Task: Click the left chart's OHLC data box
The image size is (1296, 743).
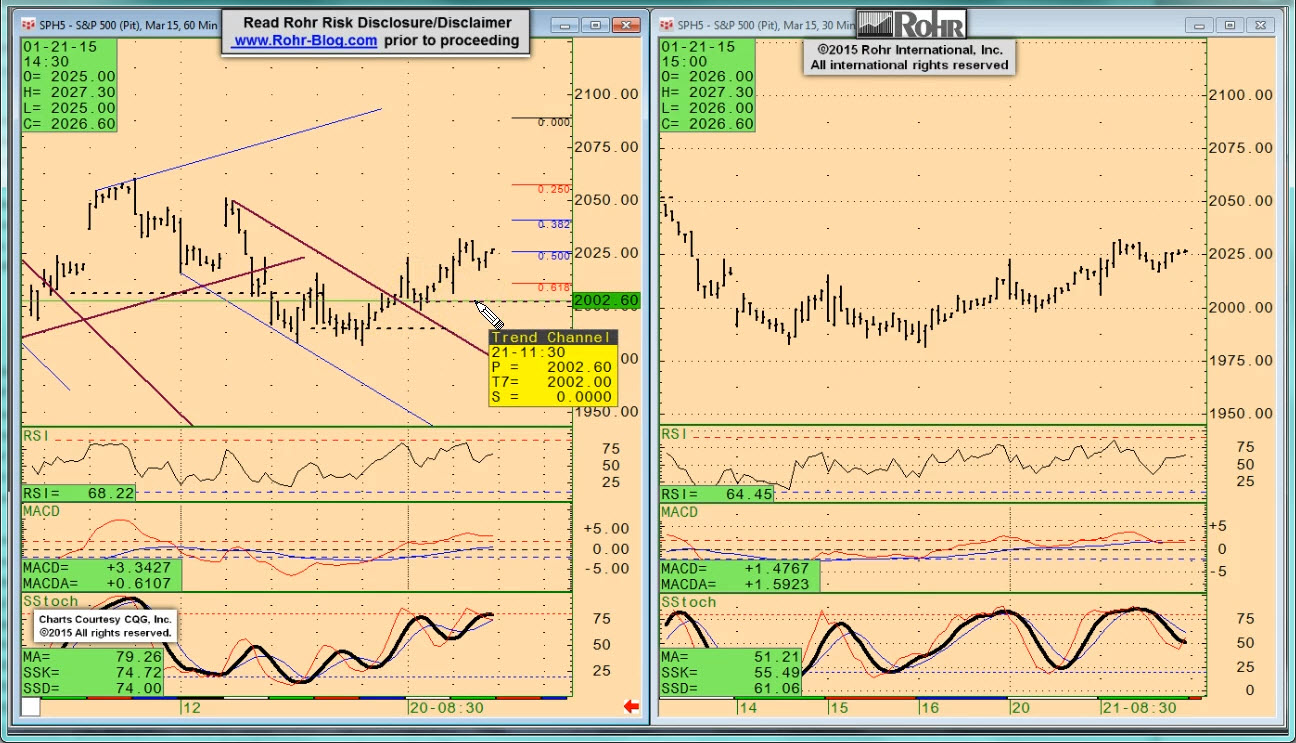Action: 69,85
